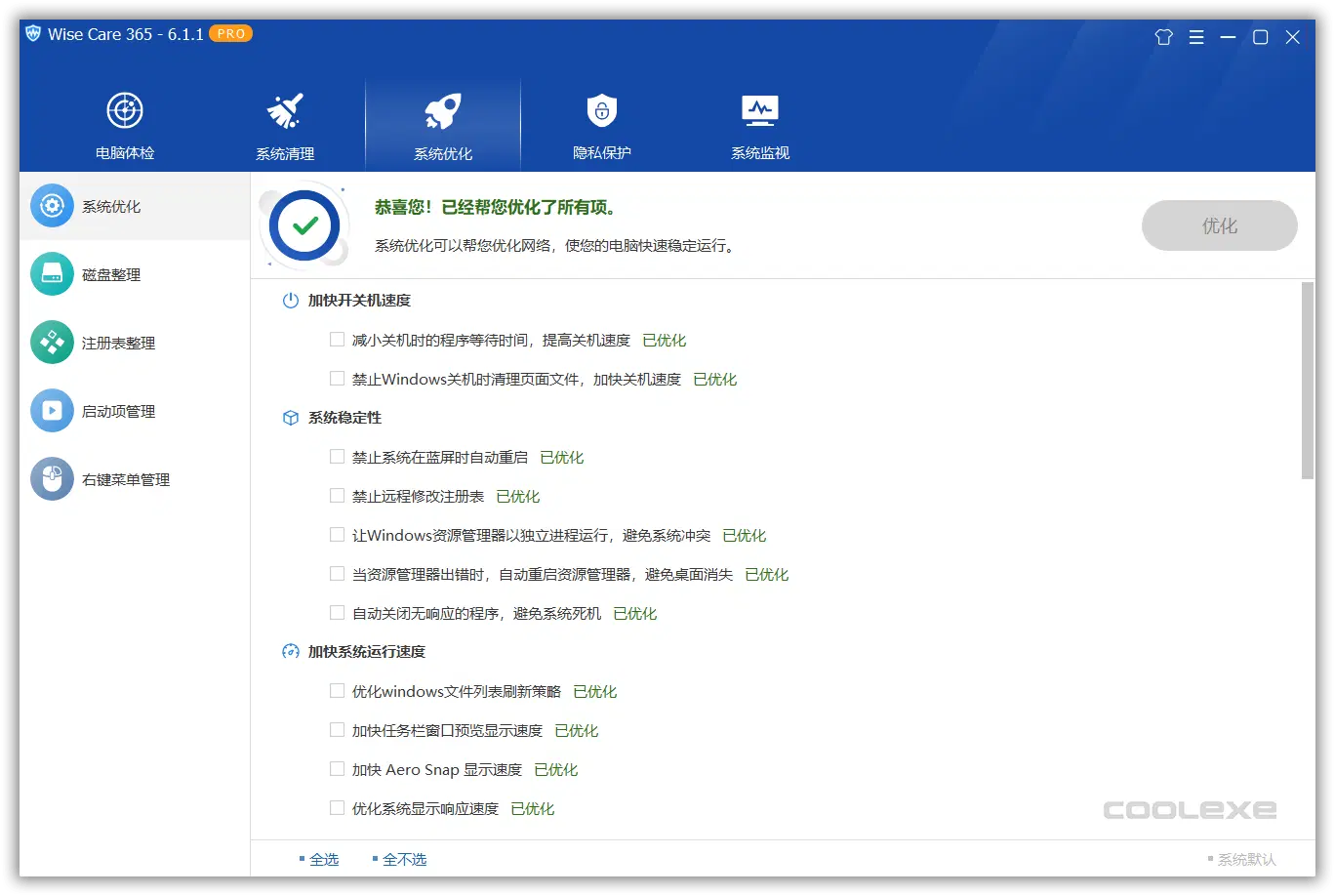The width and height of the screenshot is (1335, 896).
Task: Open the hamburger menu in title bar
Action: 1196,37
